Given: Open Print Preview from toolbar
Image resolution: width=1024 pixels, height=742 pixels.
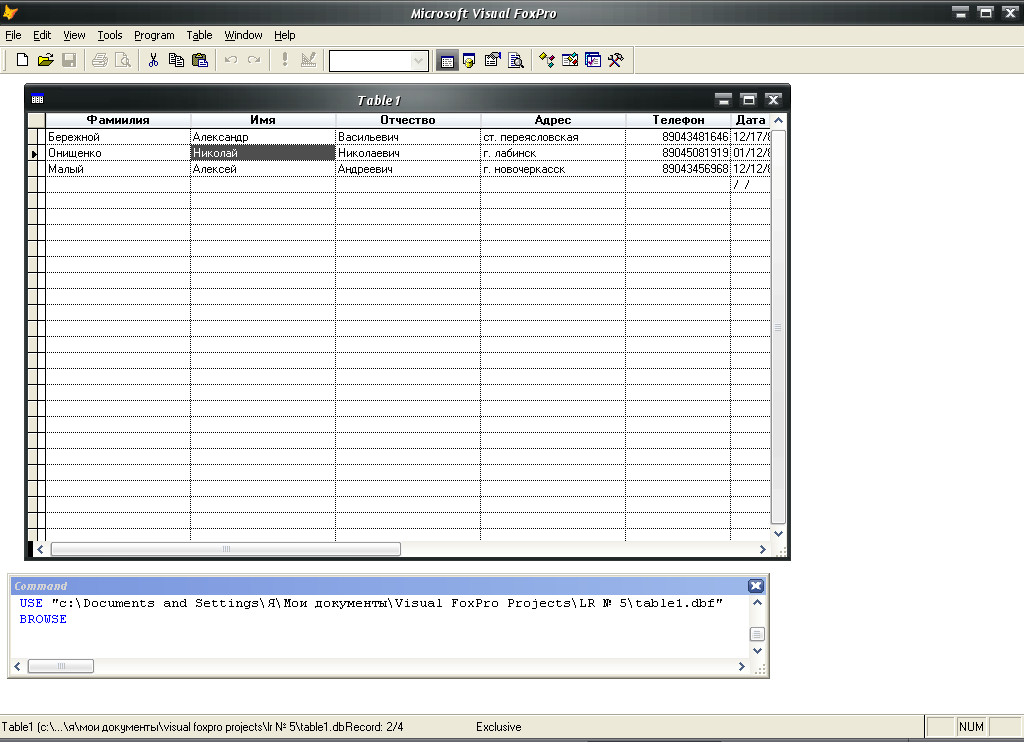Looking at the screenshot, I should click(x=123, y=60).
